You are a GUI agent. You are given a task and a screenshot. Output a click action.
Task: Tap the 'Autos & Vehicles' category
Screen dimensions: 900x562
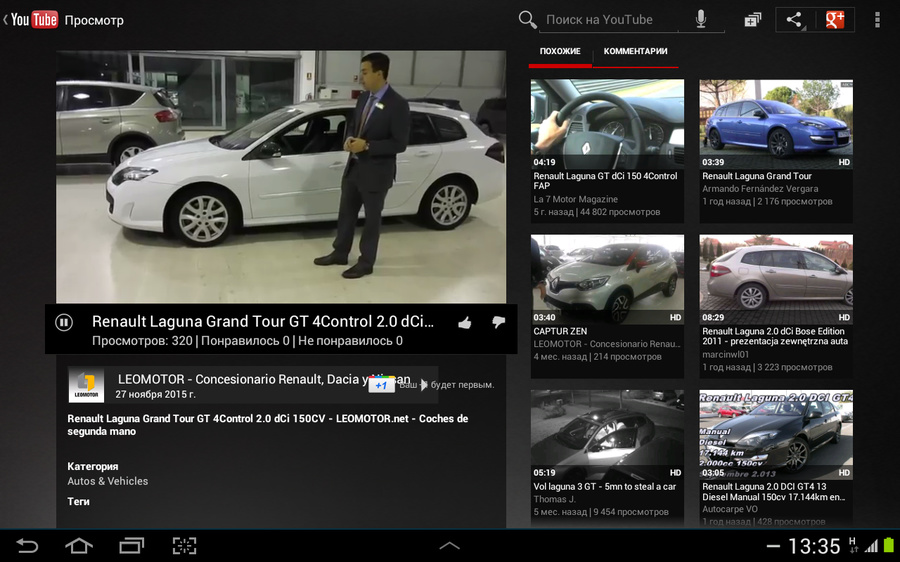[107, 481]
